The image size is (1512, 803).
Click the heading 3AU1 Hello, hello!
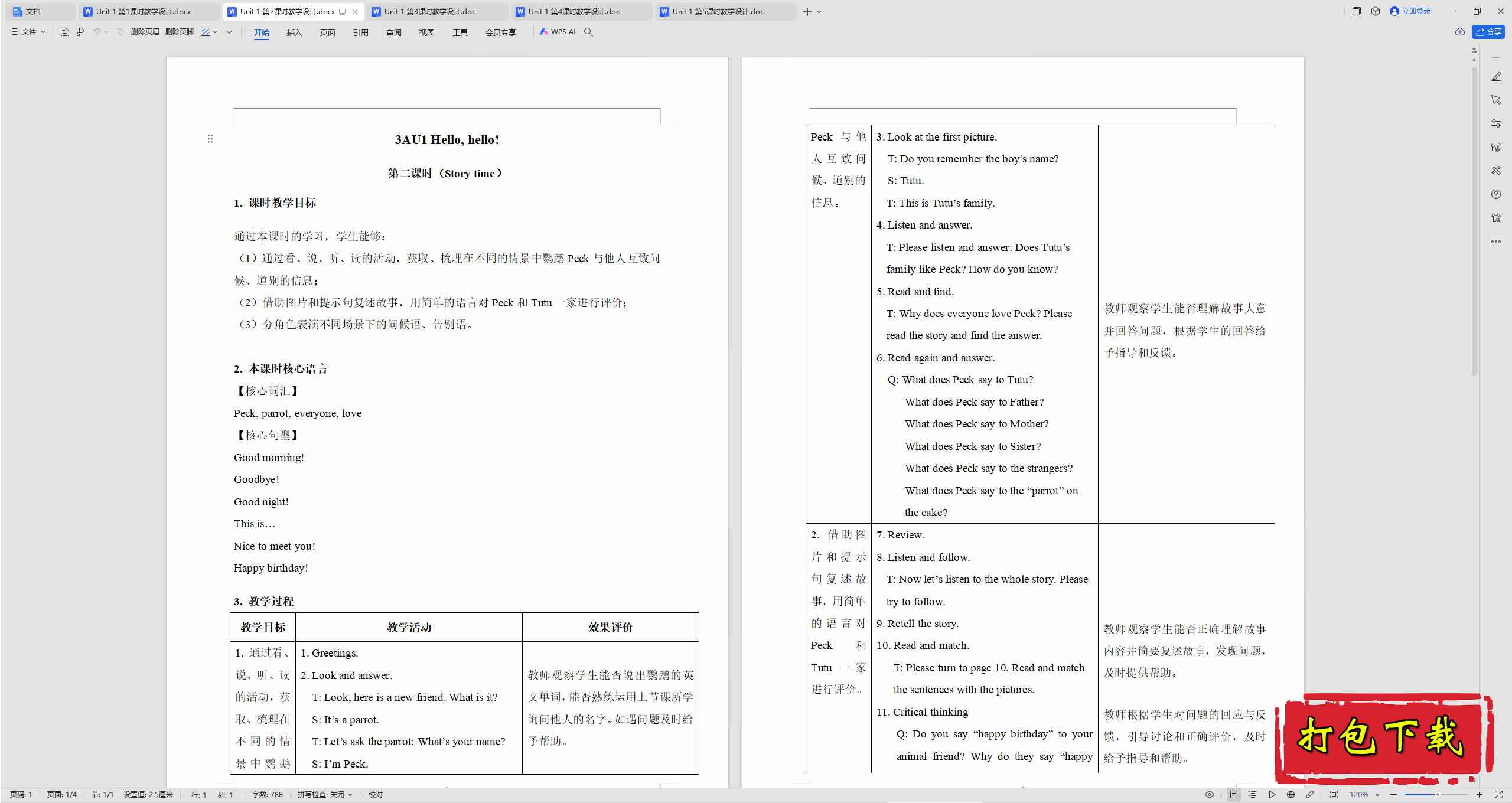pyautogui.click(x=447, y=140)
